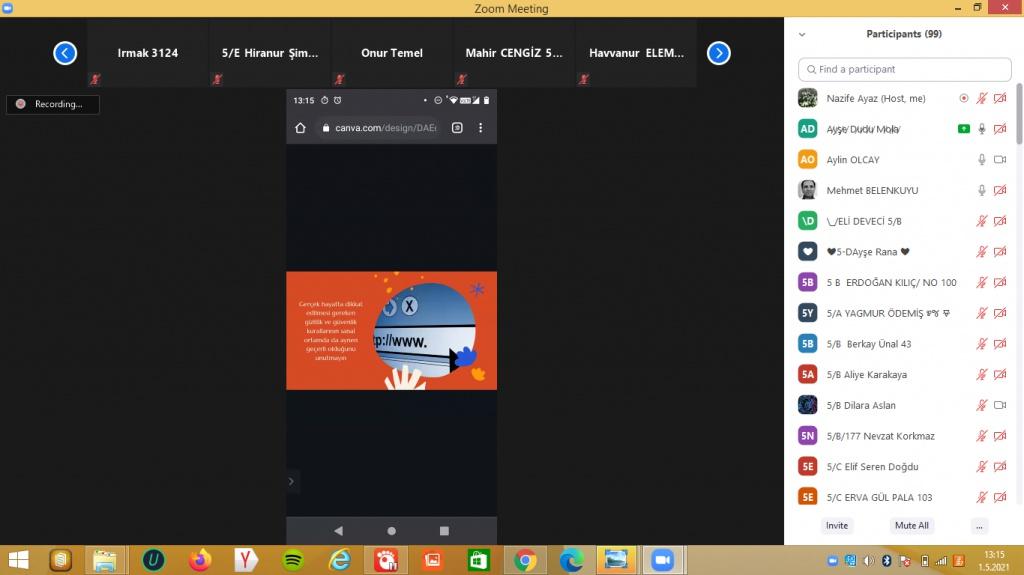1024x575 pixels.
Task: Click the Zoom icon in the taskbar
Action: point(661,560)
